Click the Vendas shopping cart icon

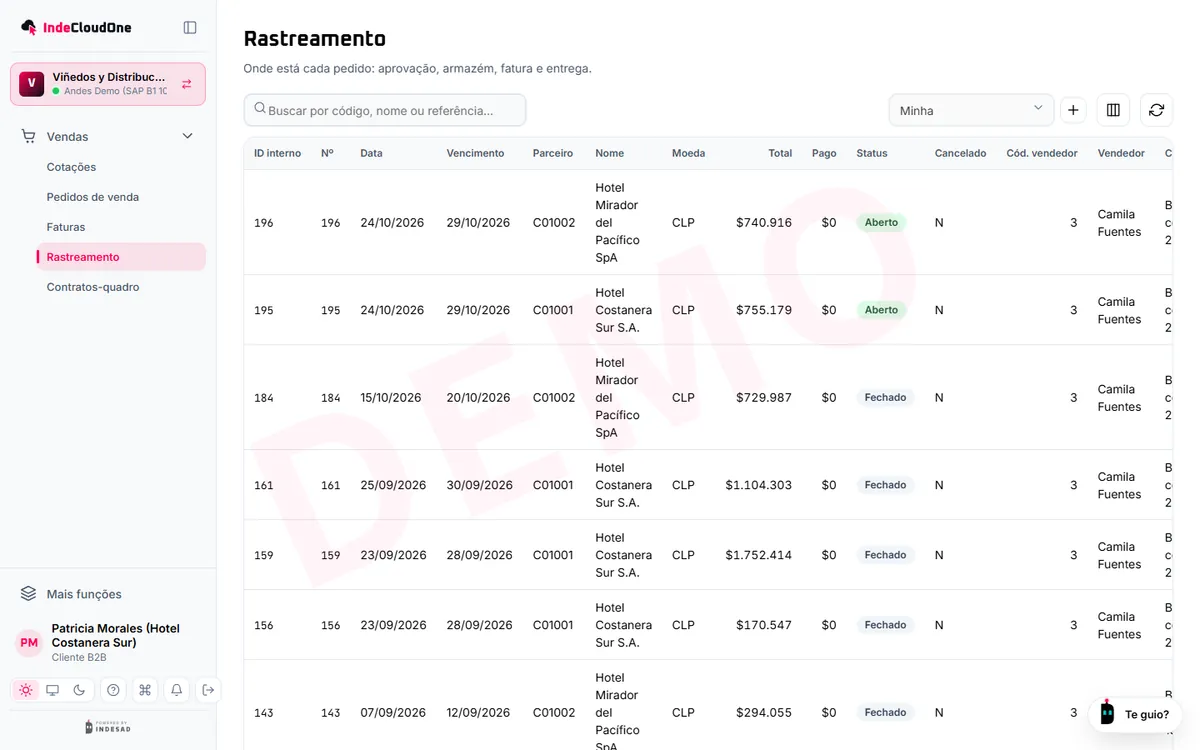[x=28, y=136]
